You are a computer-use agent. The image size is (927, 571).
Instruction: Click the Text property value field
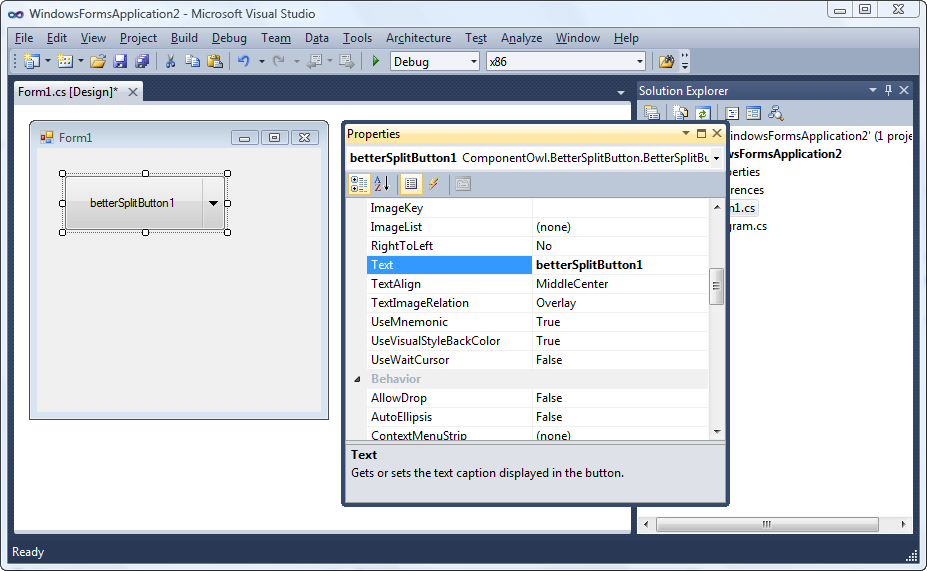620,265
